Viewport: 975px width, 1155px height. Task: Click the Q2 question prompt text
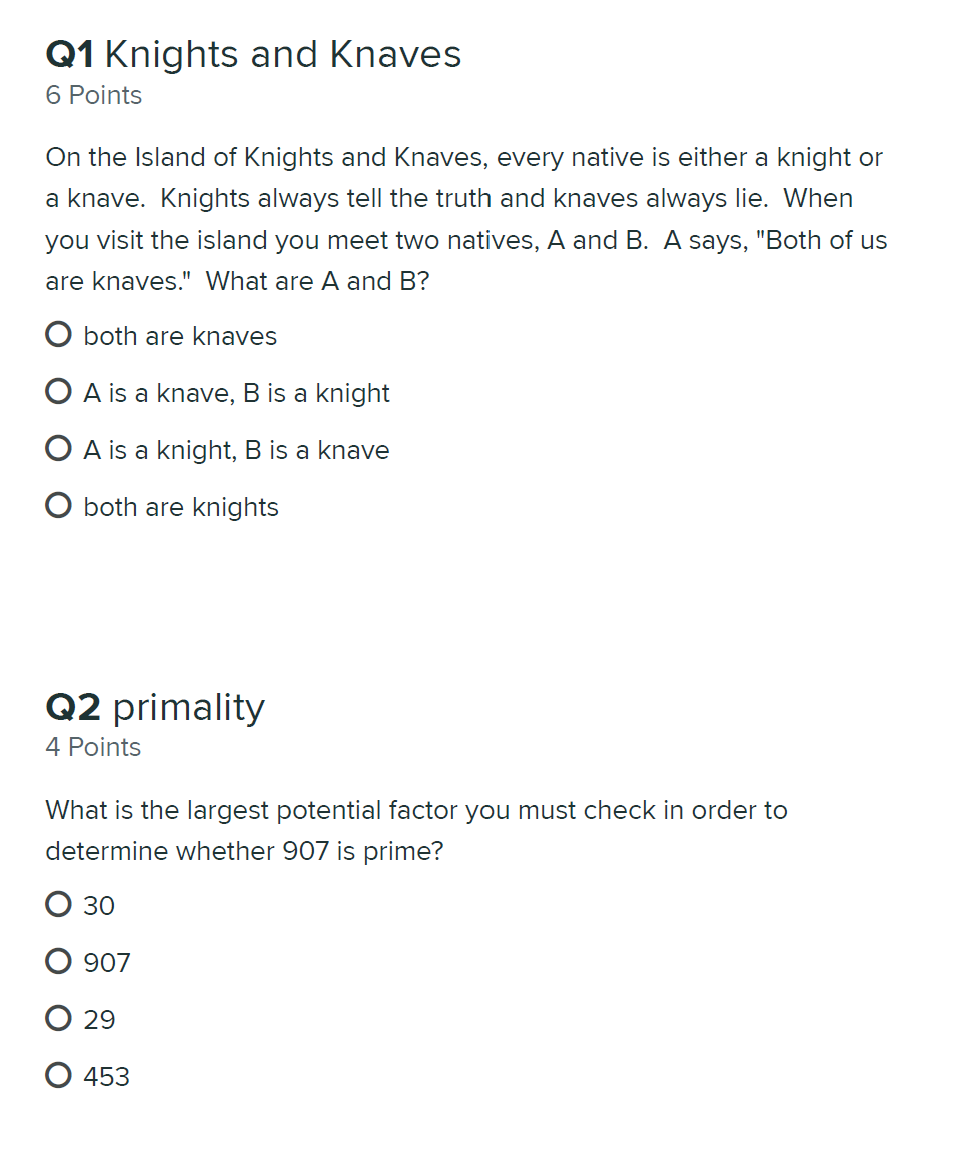tap(416, 831)
